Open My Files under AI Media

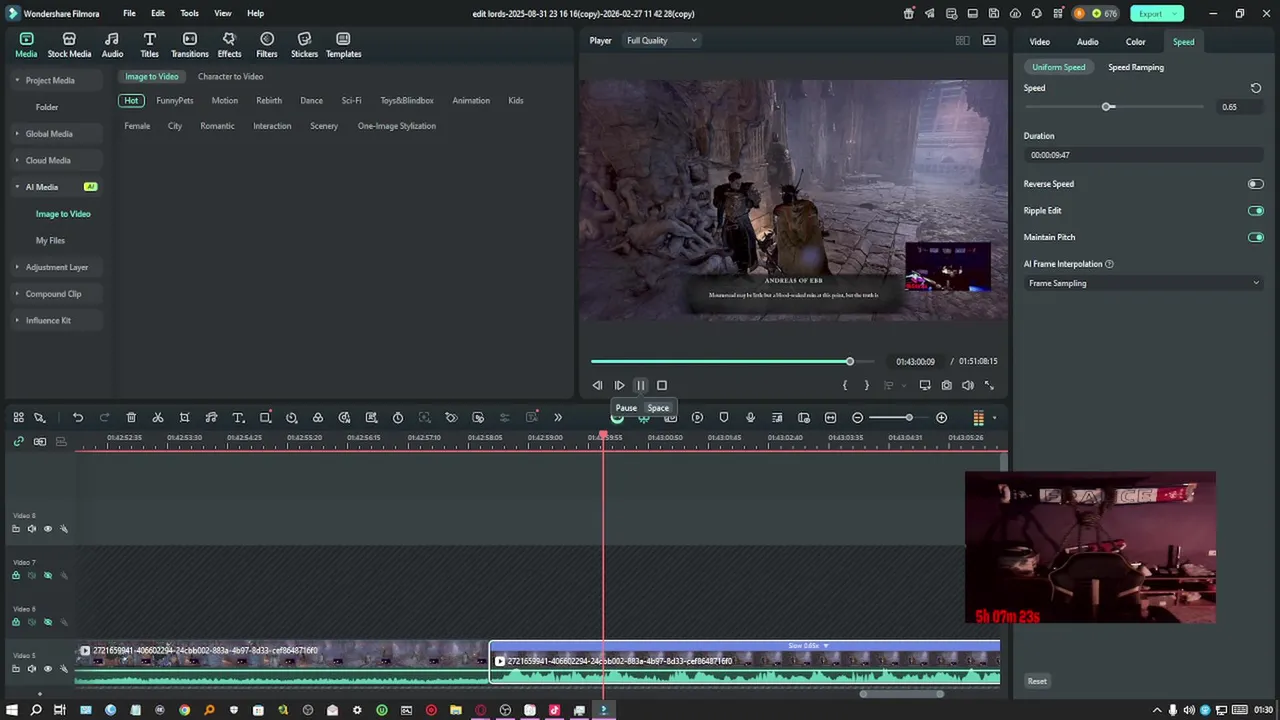point(50,240)
